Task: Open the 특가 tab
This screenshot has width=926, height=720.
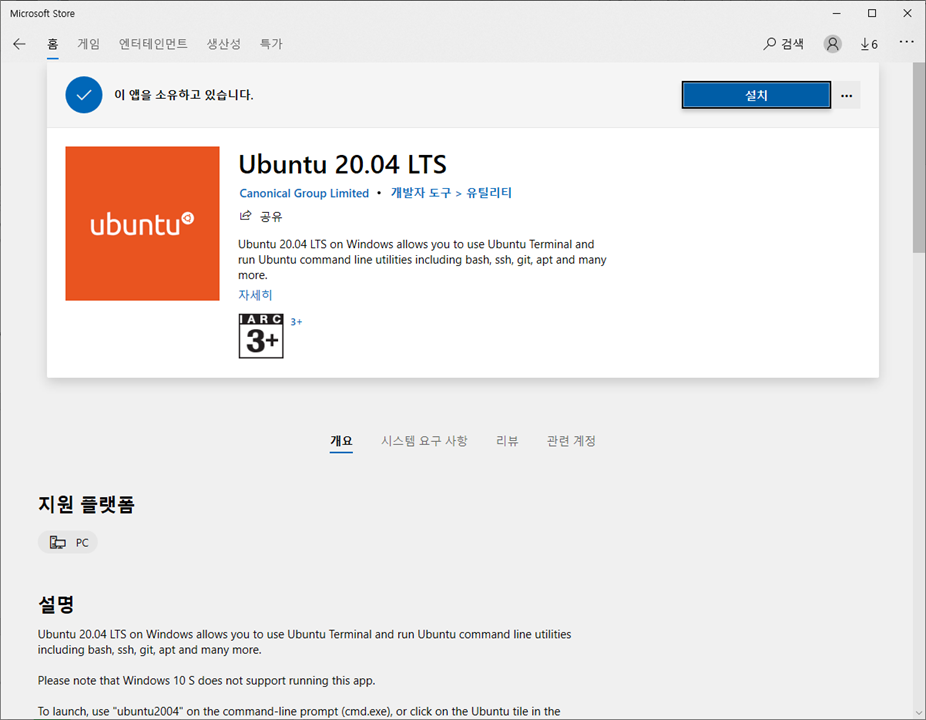Action: click(x=271, y=44)
